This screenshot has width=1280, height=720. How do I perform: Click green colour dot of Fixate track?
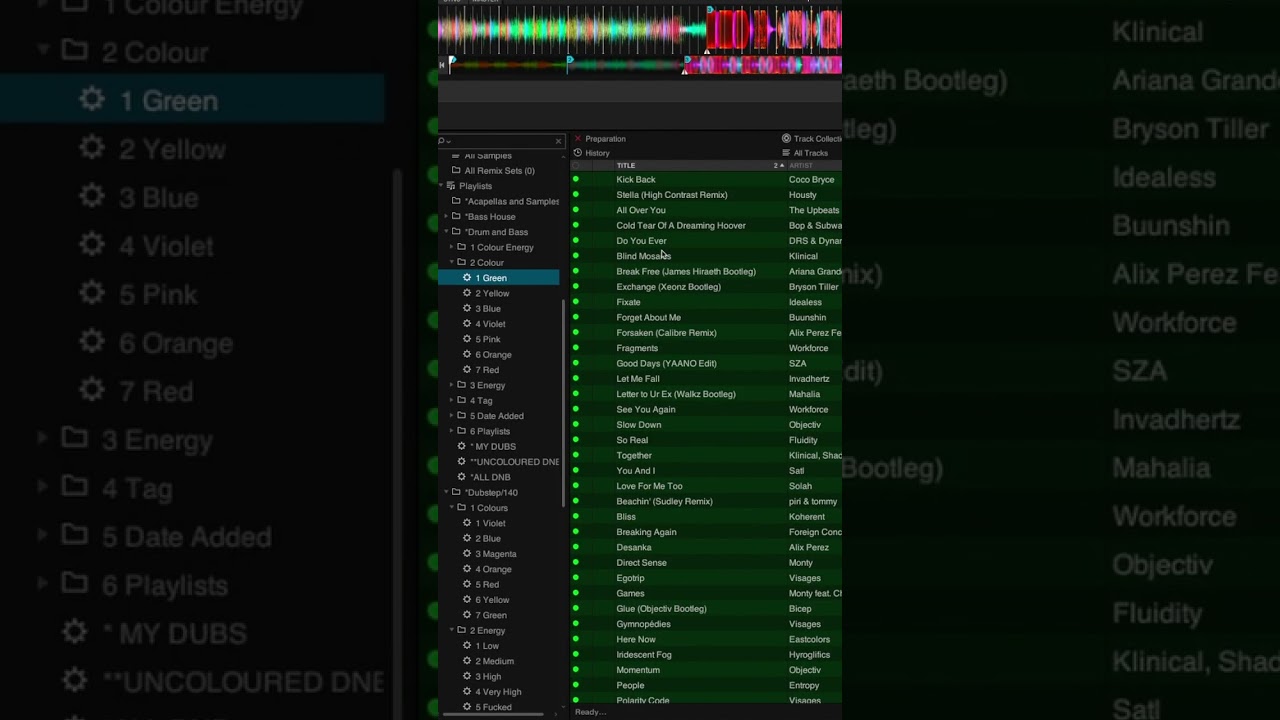coord(576,302)
